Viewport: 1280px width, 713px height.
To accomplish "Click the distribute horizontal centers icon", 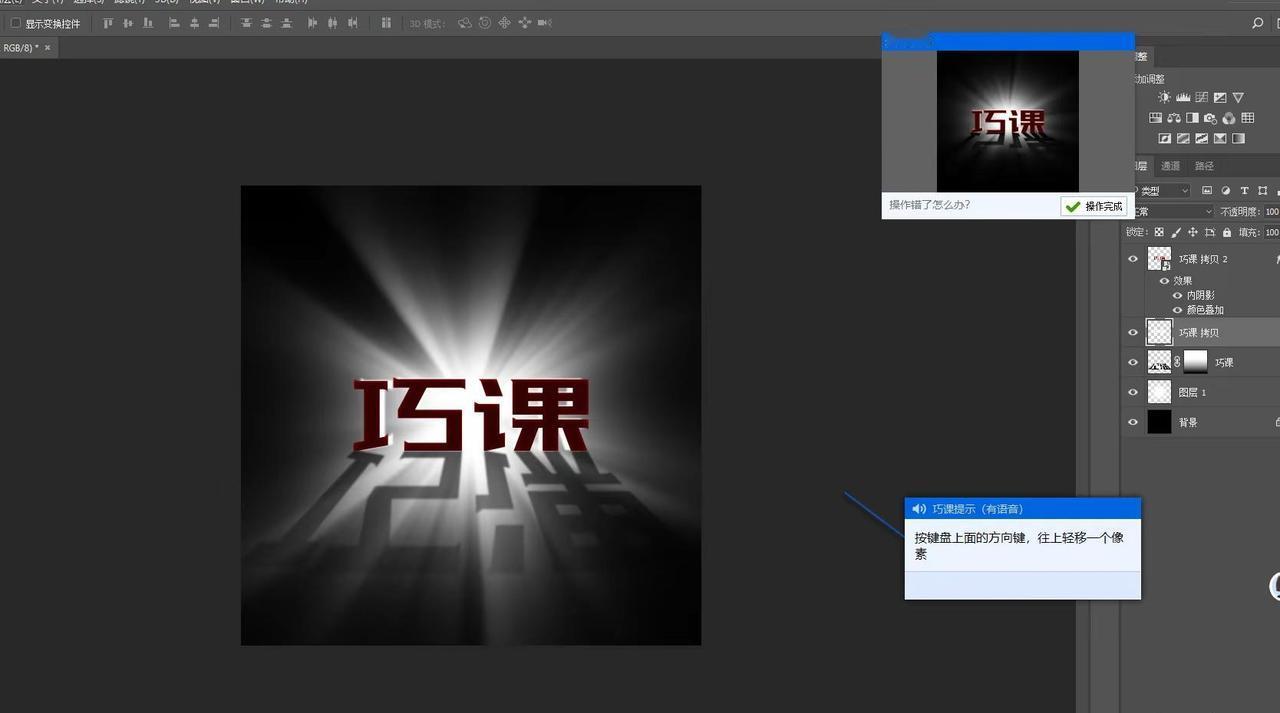I will (x=332, y=23).
